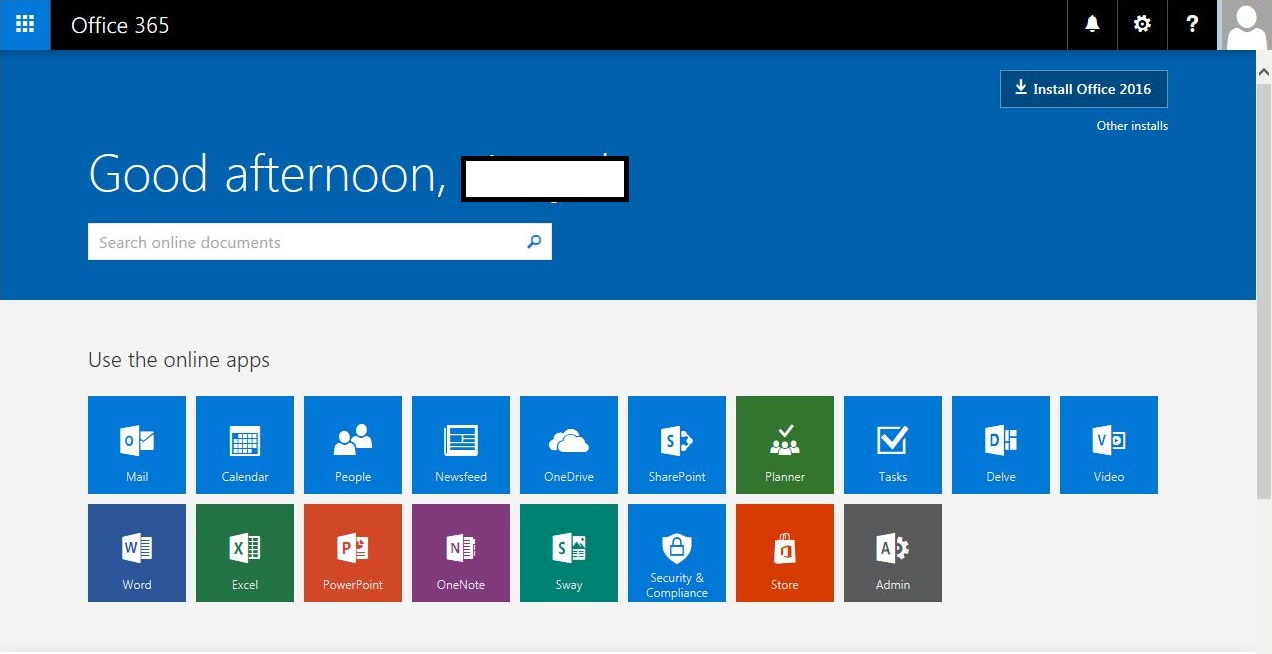Open the settings gear menu

pos(1142,25)
